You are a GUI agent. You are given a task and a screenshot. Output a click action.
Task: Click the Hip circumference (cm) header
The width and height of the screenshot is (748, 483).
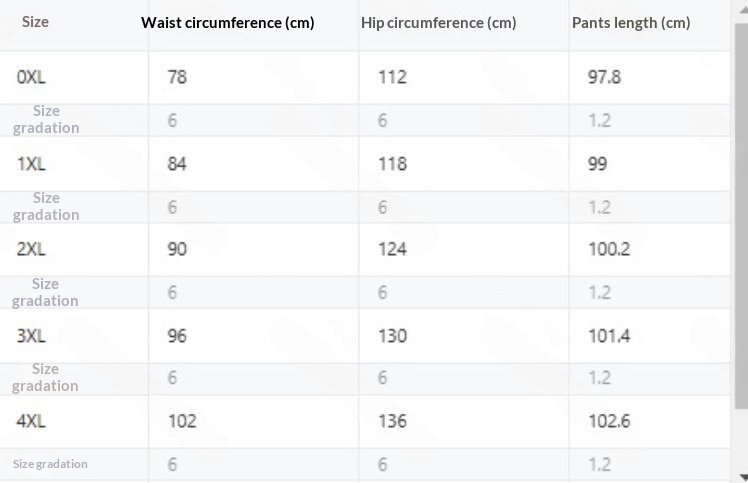click(x=438, y=22)
